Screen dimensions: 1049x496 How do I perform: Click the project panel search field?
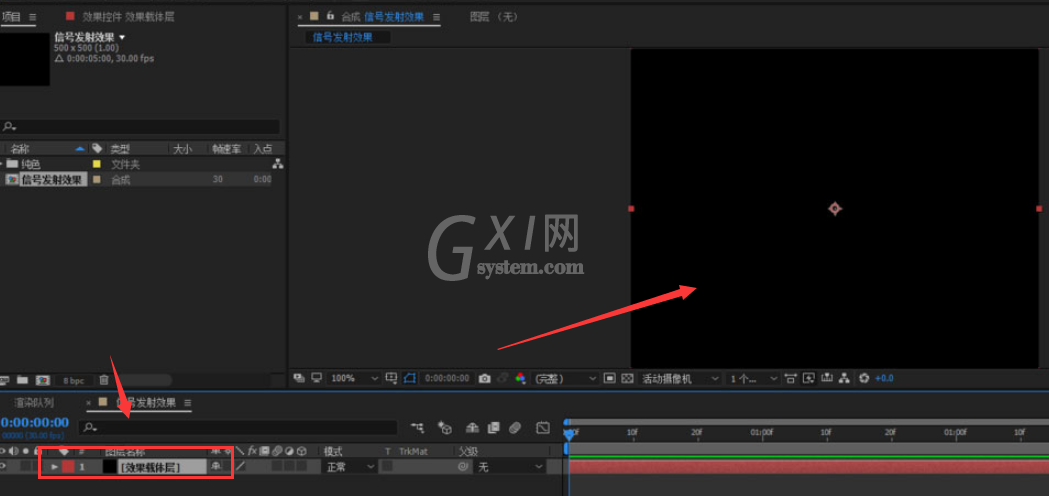tap(140, 127)
